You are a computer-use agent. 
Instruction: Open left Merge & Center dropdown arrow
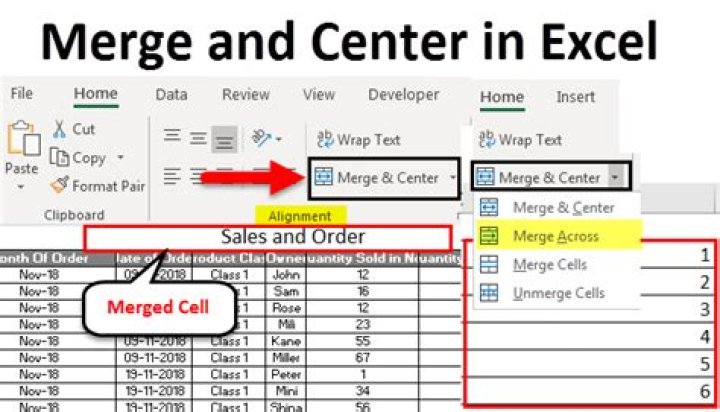click(x=453, y=178)
